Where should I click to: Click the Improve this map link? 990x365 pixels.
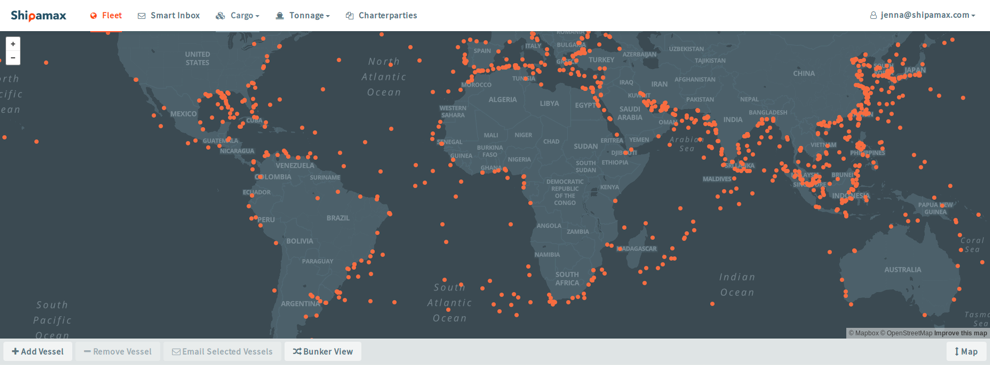(960, 333)
